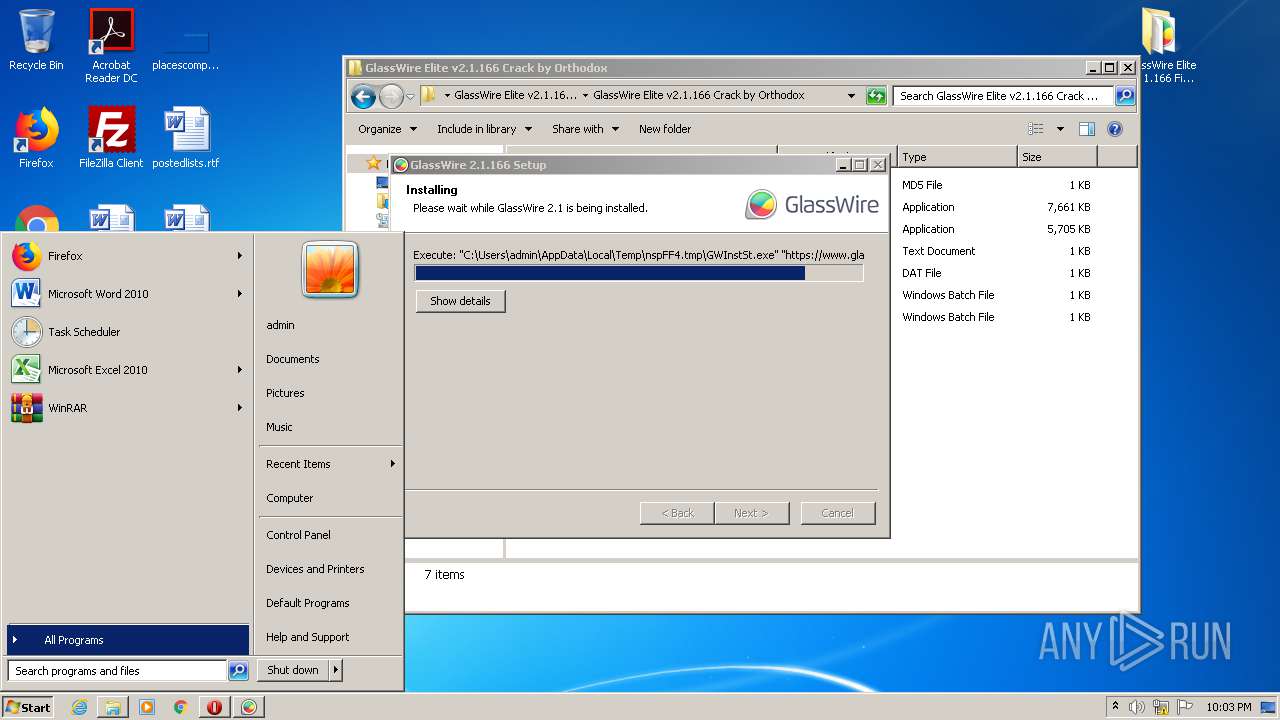Expand WinRAR jump list arrow

tap(240, 408)
